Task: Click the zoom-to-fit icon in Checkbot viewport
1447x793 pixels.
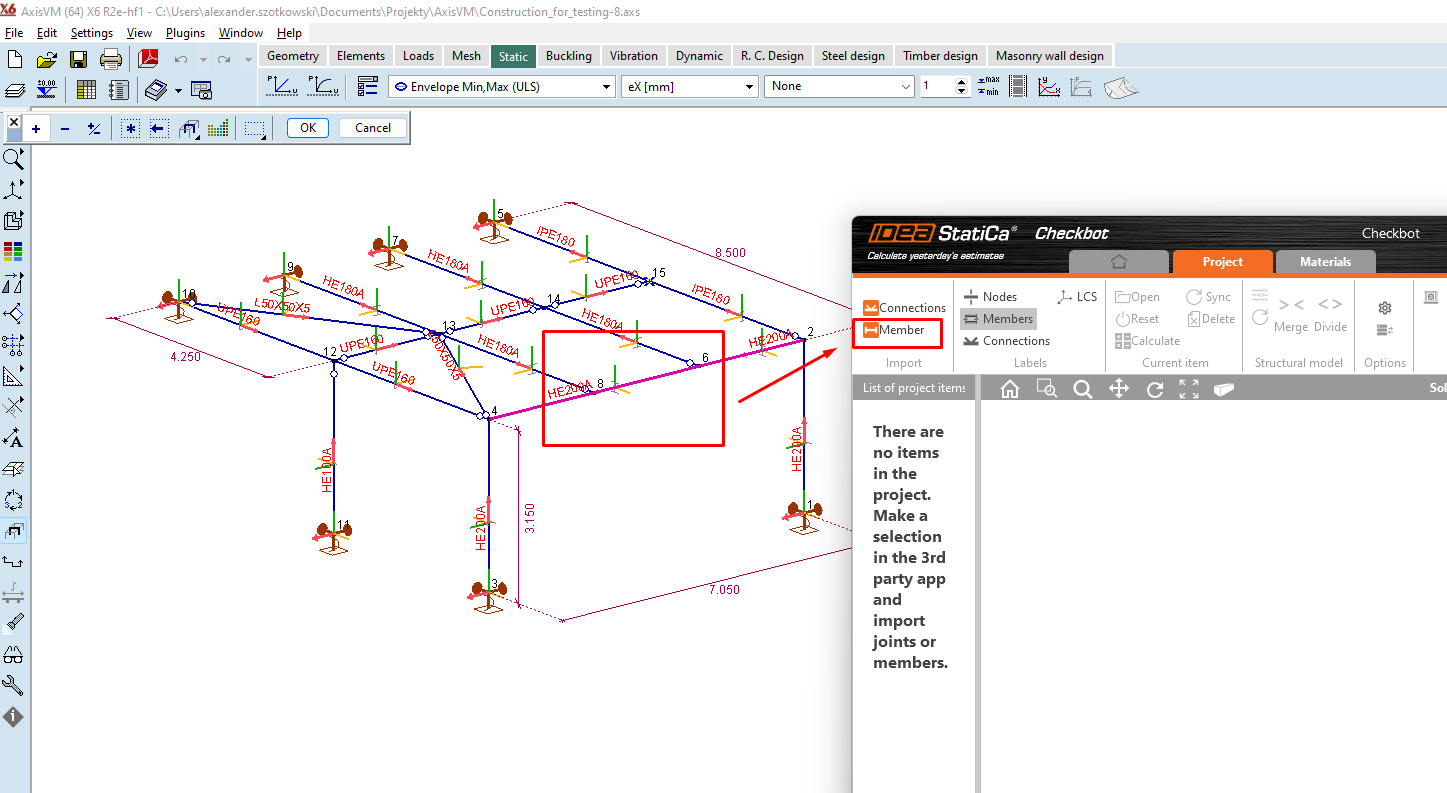Action: click(x=1189, y=388)
